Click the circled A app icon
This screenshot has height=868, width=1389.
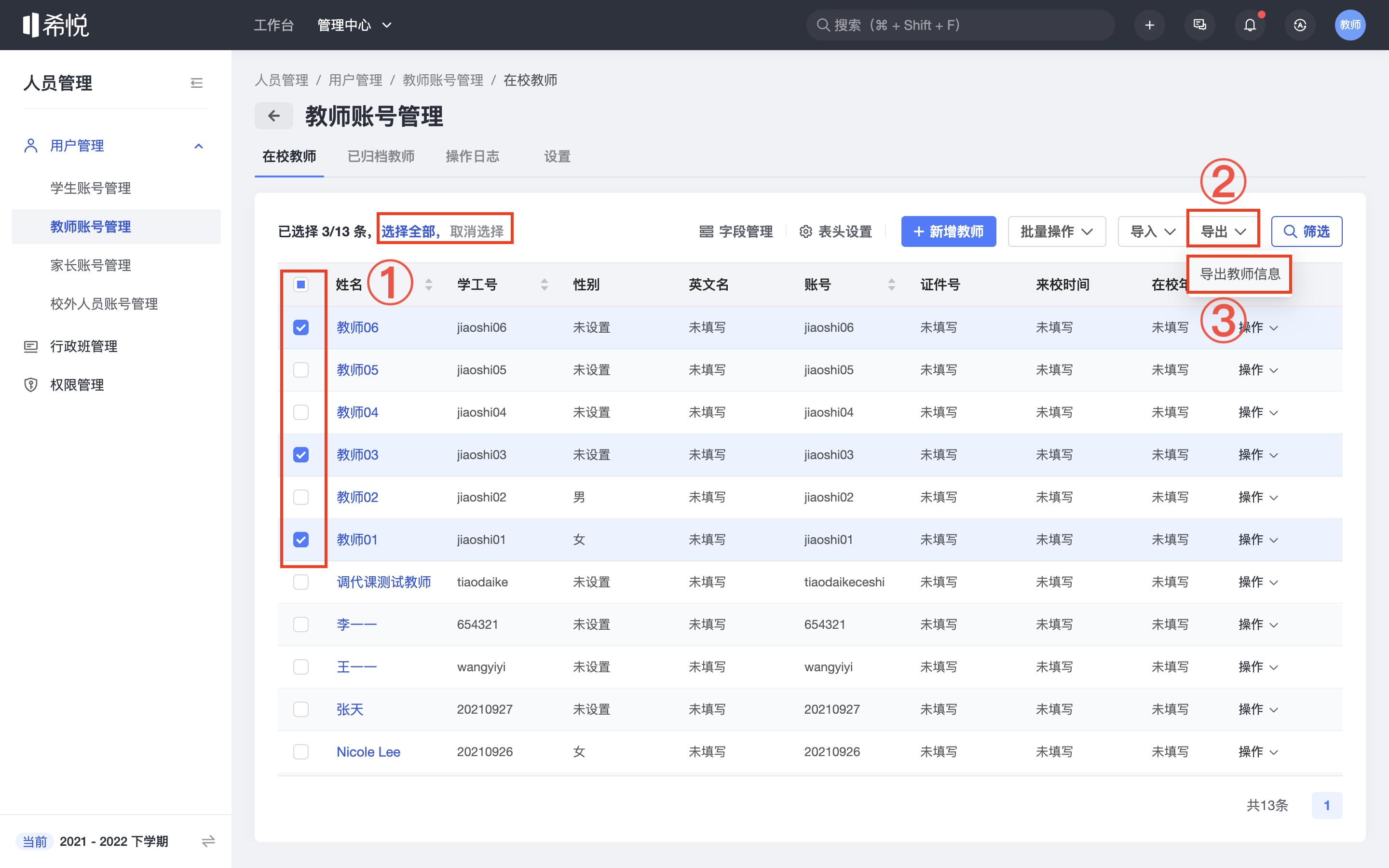[1300, 25]
